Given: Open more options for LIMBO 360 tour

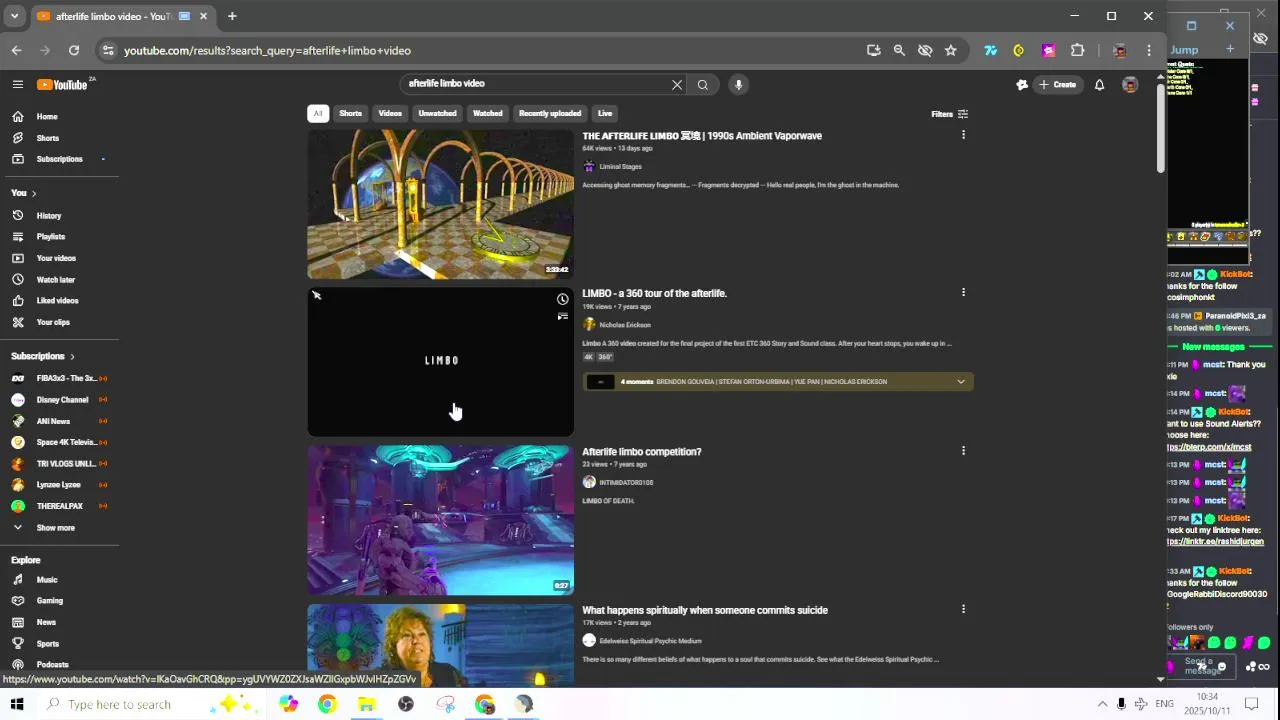Looking at the screenshot, I should click(x=963, y=293).
